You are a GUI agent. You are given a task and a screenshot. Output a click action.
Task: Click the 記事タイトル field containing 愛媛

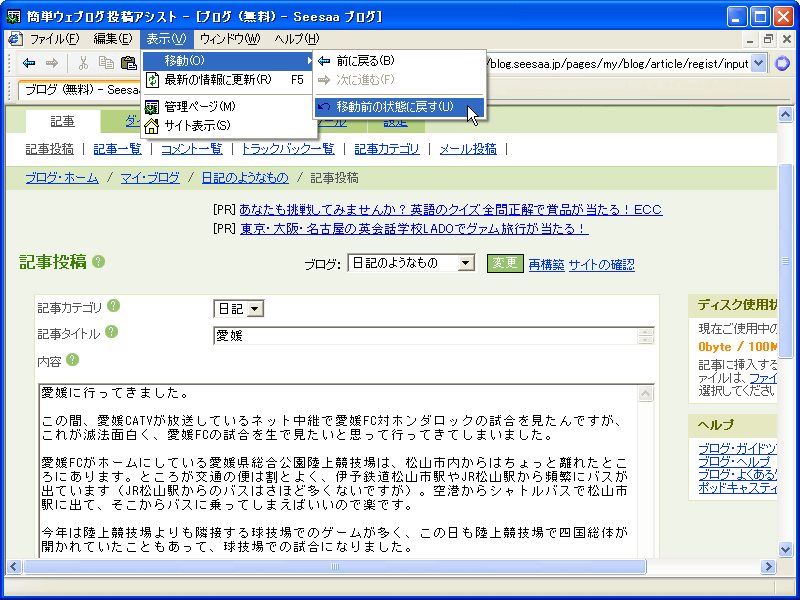[x=426, y=336]
